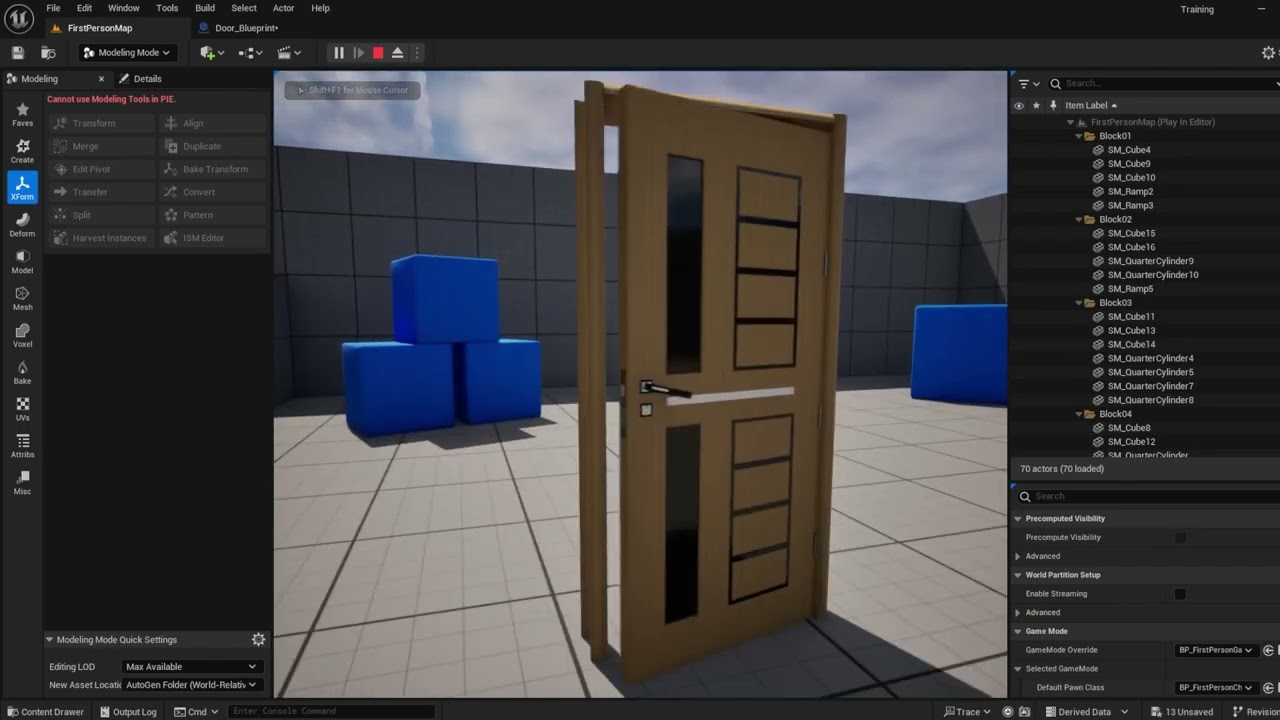Pause the play-in-editor simulation
1280x720 pixels.
(x=338, y=53)
